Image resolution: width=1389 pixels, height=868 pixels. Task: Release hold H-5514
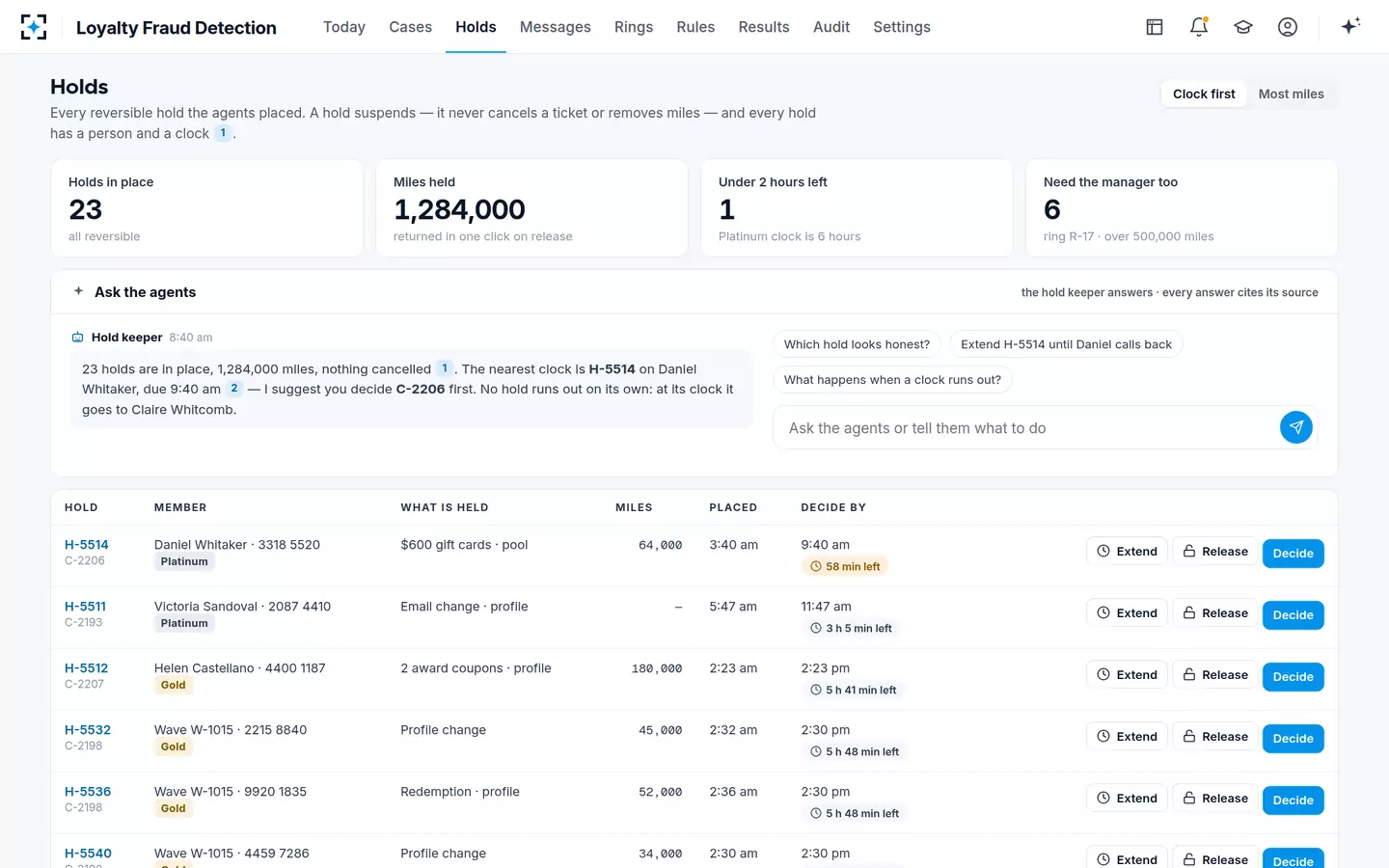pyautogui.click(x=1215, y=552)
